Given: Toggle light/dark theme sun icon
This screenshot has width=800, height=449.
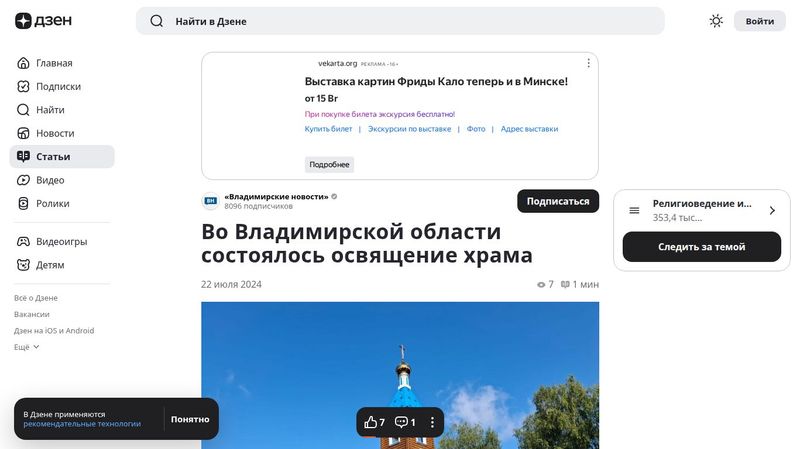Looking at the screenshot, I should tap(716, 21).
